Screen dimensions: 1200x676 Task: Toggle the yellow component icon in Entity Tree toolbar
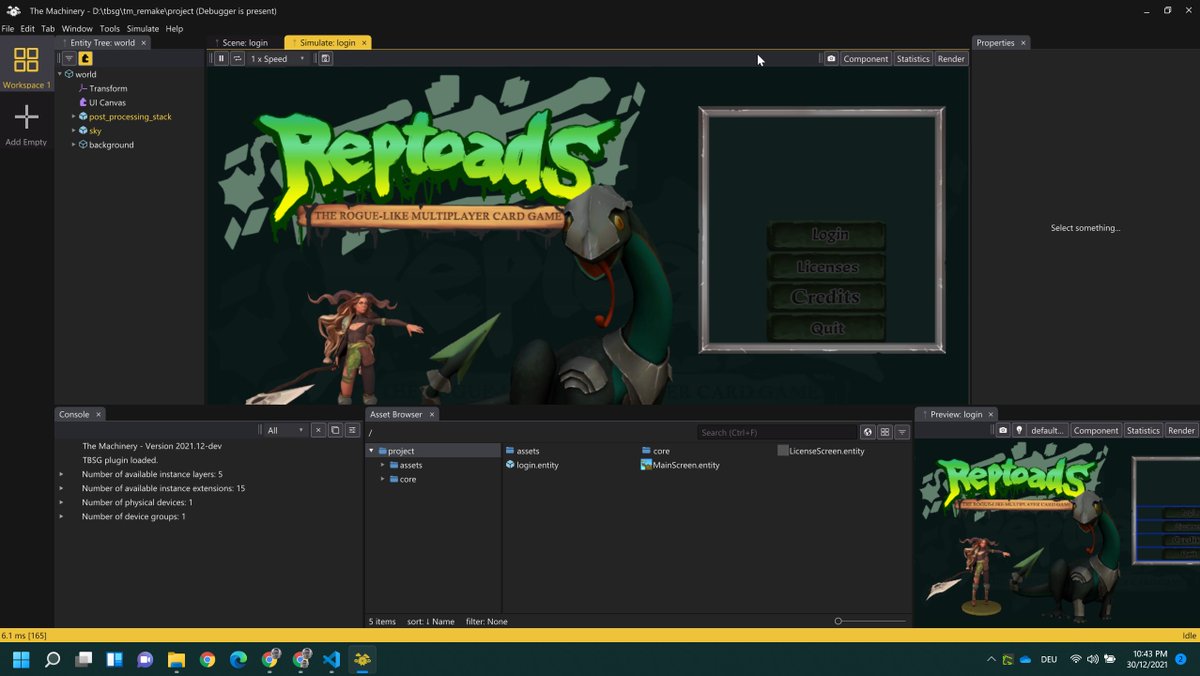(x=86, y=59)
